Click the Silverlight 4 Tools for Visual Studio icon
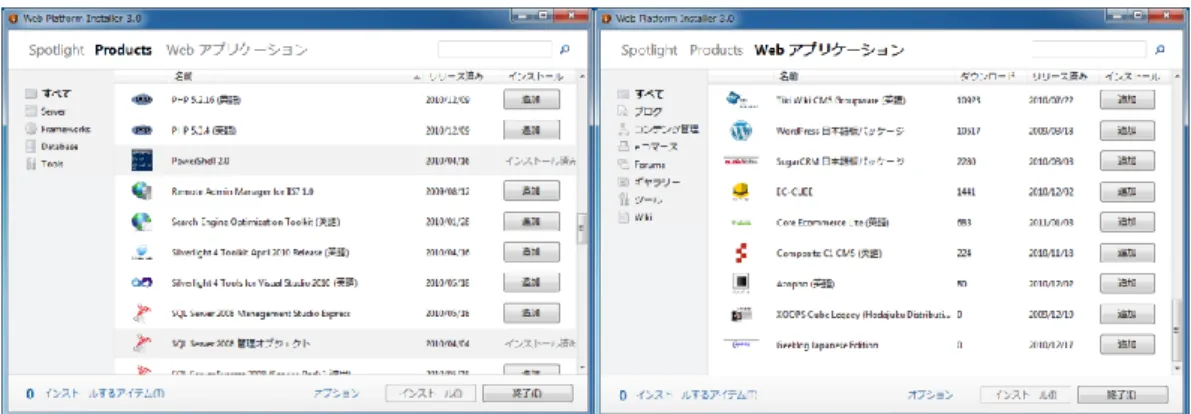1191x414 pixels. pos(142,283)
